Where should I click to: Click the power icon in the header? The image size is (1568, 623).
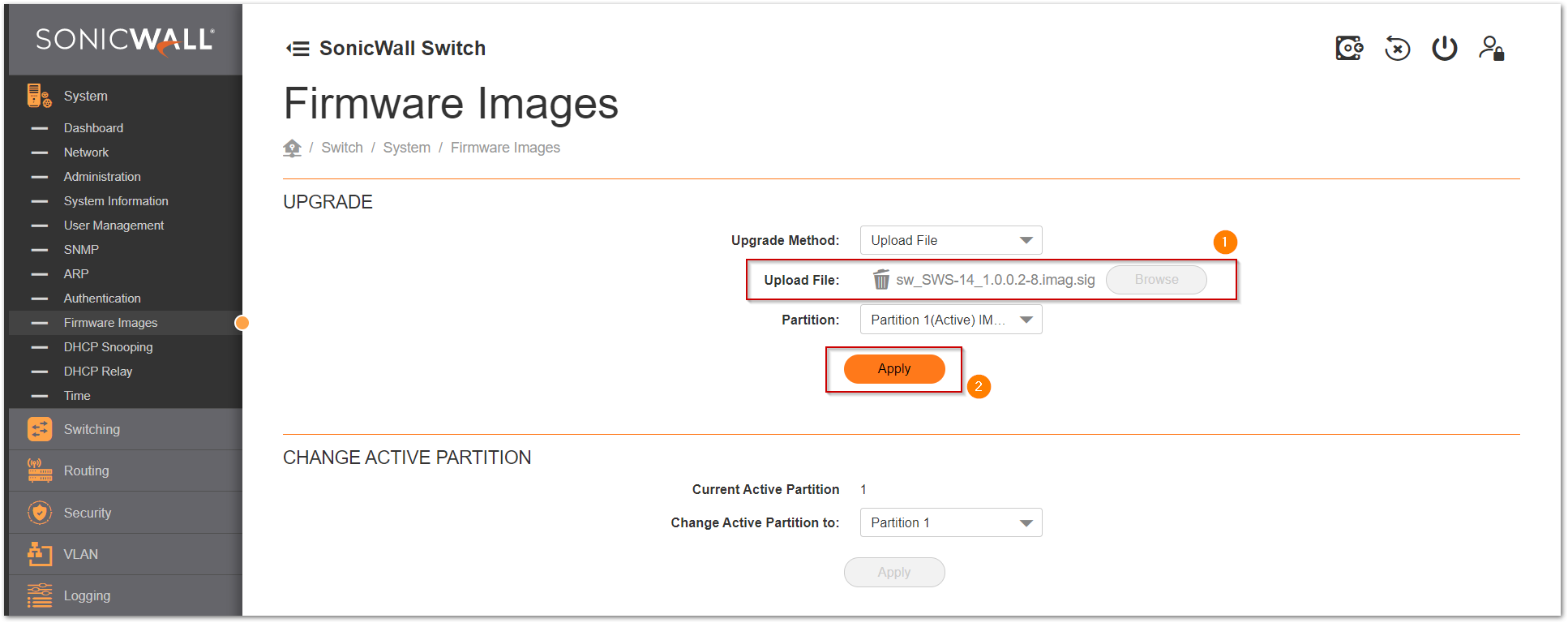pos(1444,49)
